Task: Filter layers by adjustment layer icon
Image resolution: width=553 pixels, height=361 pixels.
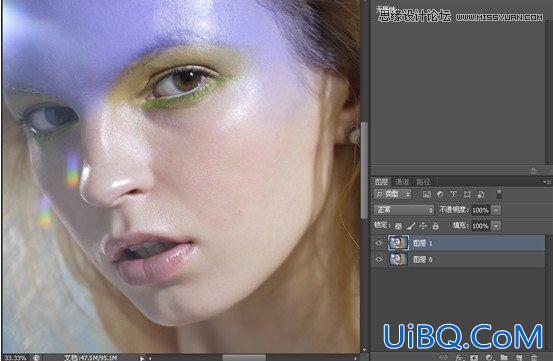Action: point(440,194)
